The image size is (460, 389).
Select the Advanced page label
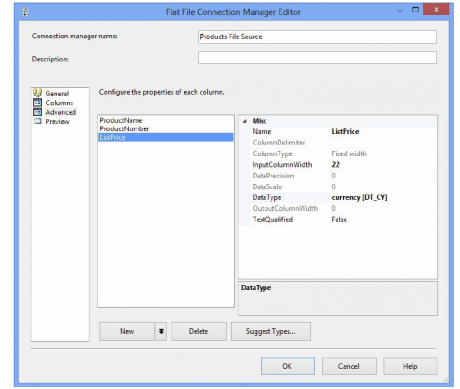pos(60,112)
